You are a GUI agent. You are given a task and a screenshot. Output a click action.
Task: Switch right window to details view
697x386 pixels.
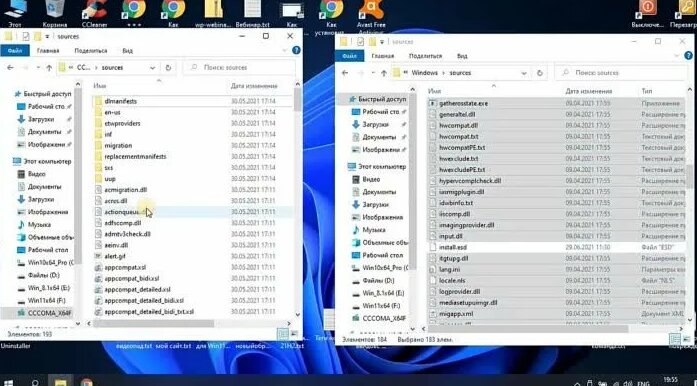[x=675, y=338]
